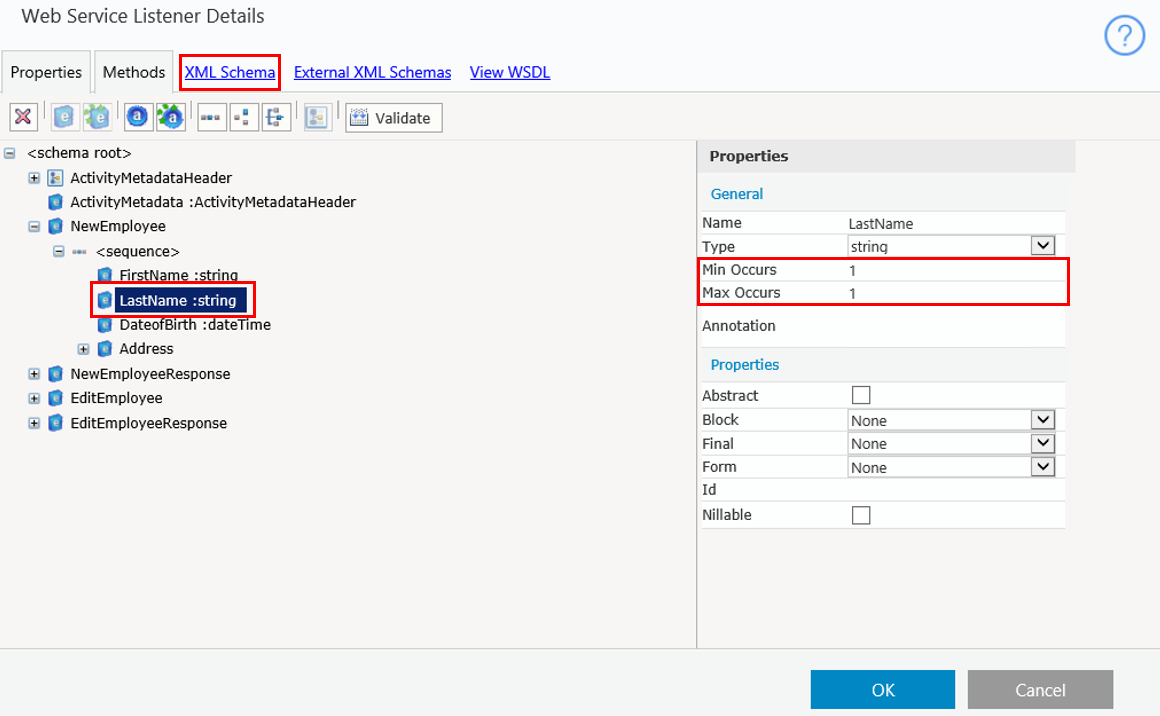Expand the NewEmployeeResponse node
1160x716 pixels.
tap(34, 374)
